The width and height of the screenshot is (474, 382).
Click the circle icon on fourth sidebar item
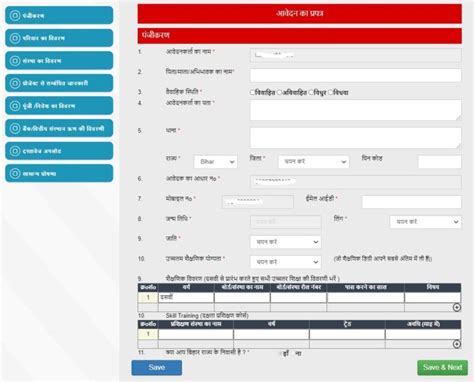point(15,83)
